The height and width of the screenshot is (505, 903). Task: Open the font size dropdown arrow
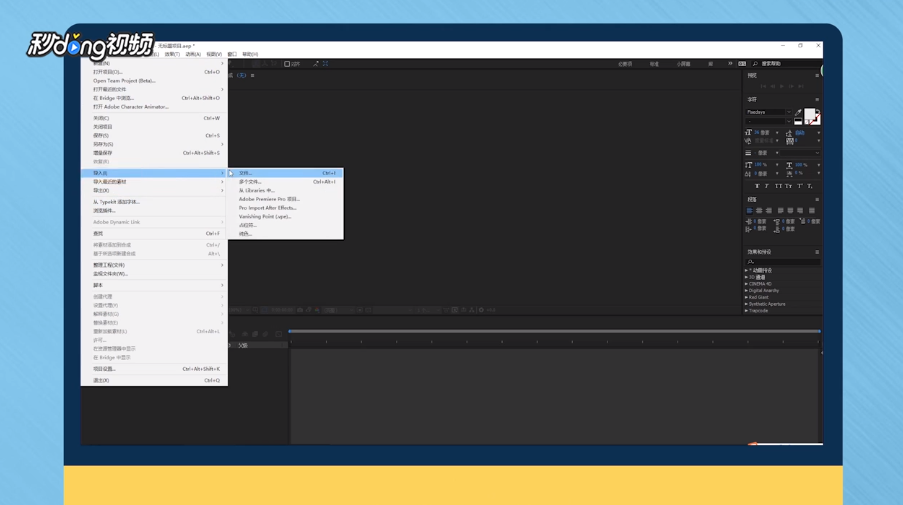pyautogui.click(x=777, y=132)
